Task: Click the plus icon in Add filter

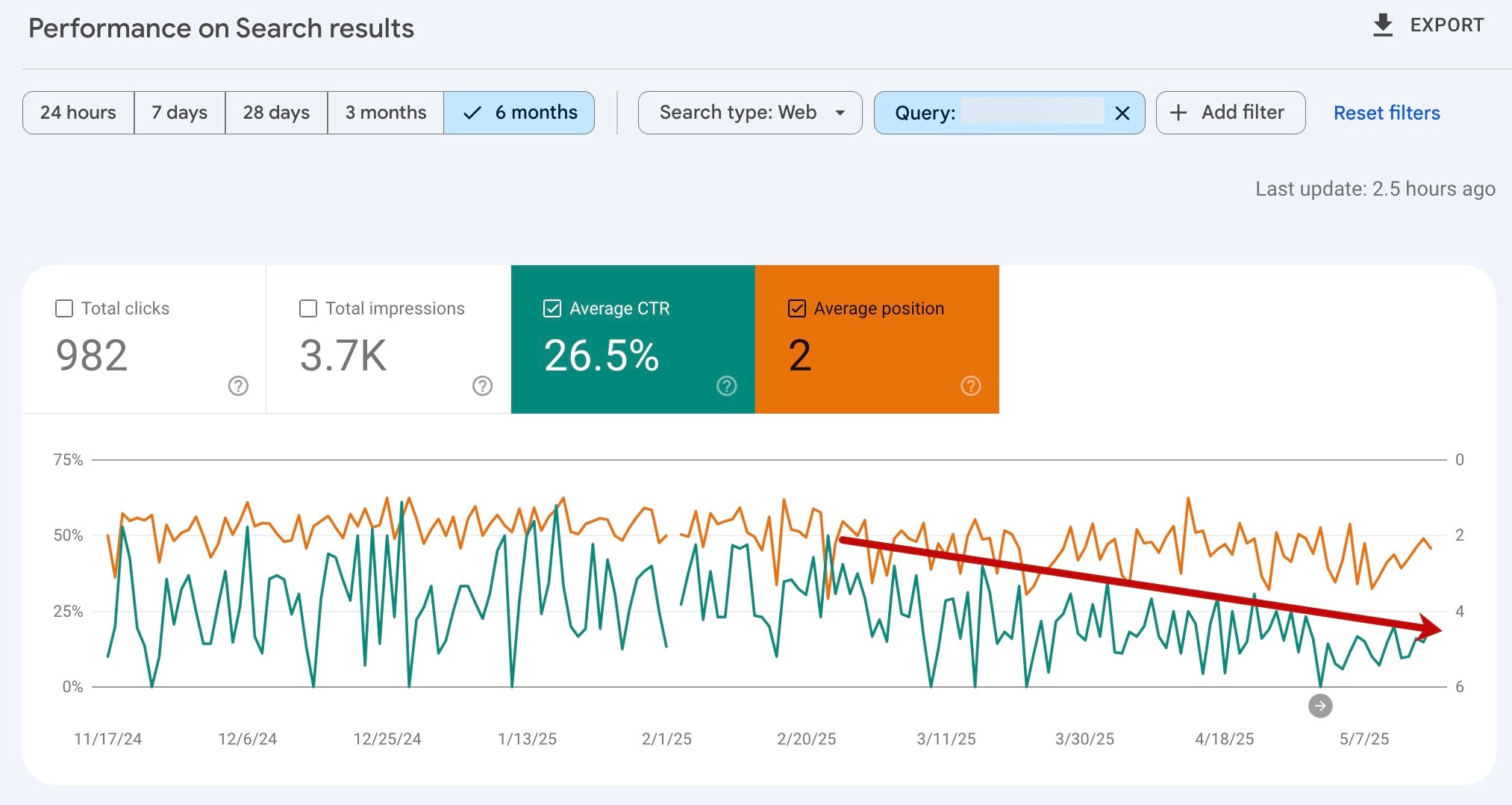Action: coord(1178,113)
